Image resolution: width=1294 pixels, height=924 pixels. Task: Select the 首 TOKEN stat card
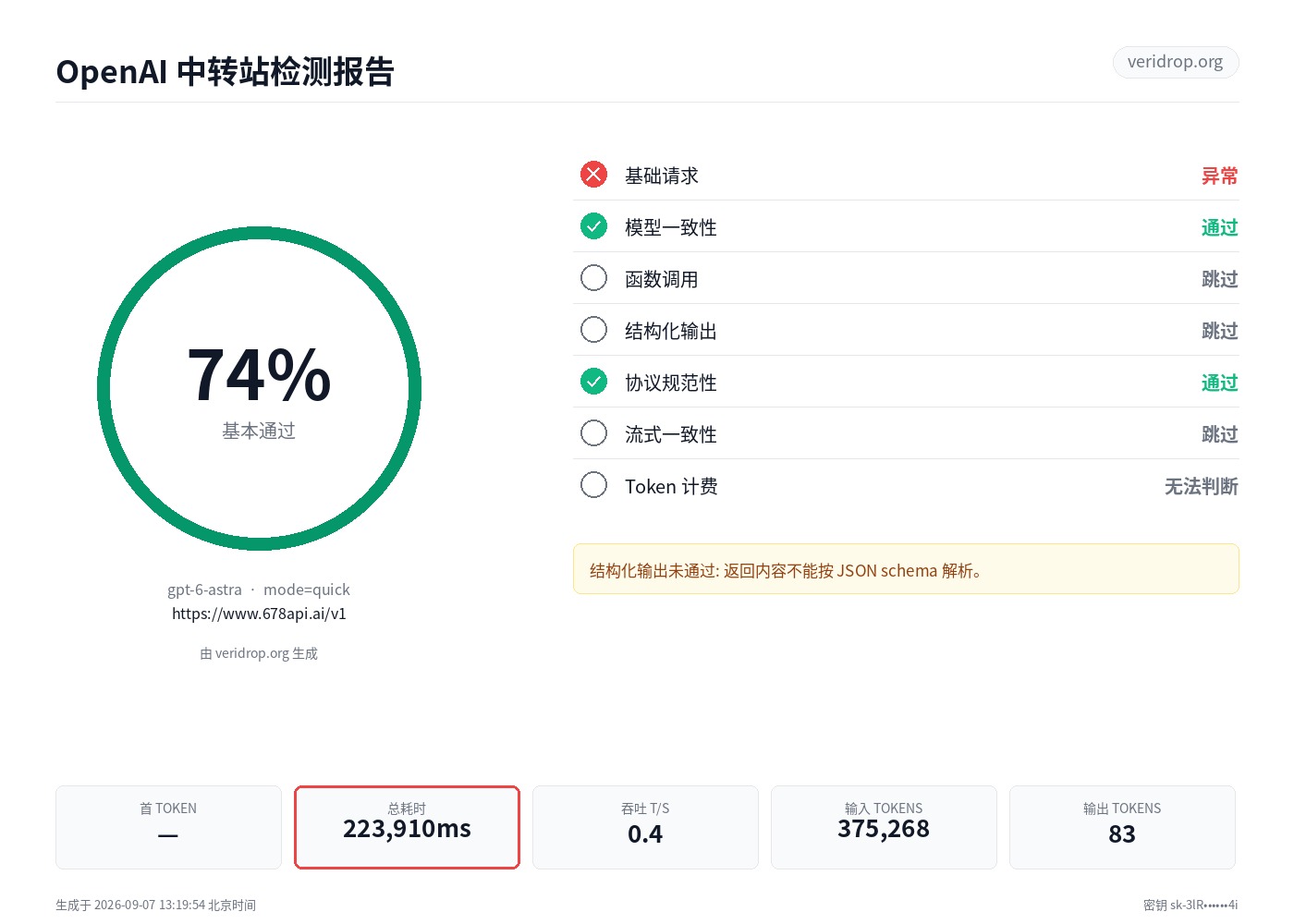[168, 827]
